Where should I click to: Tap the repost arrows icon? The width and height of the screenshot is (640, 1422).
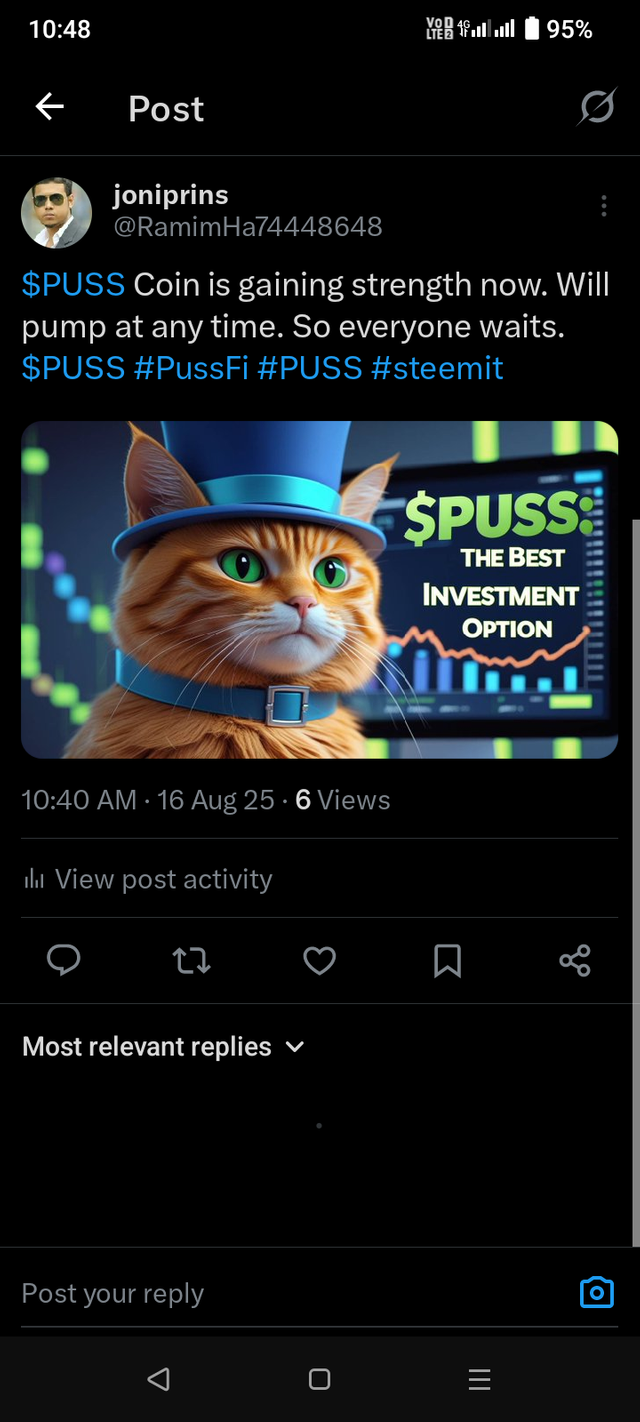pos(191,961)
